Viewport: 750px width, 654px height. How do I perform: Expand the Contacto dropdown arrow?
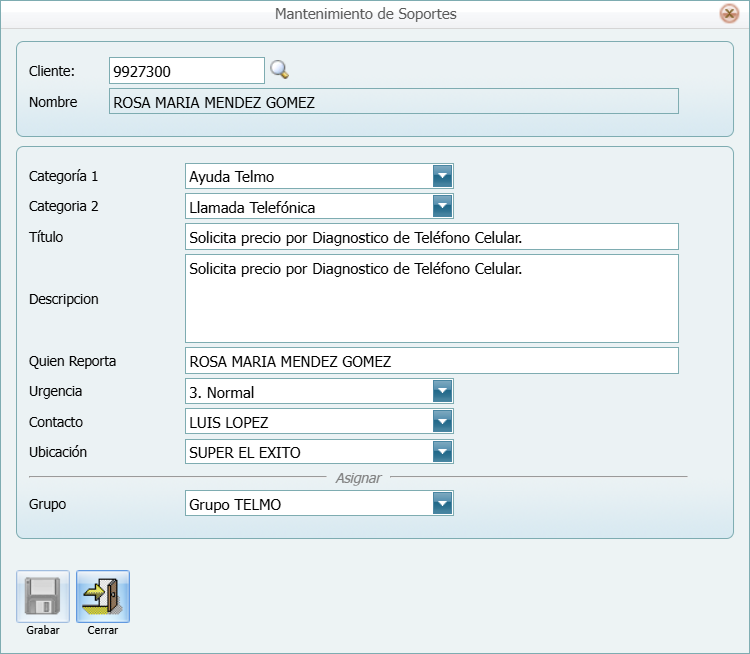442,421
